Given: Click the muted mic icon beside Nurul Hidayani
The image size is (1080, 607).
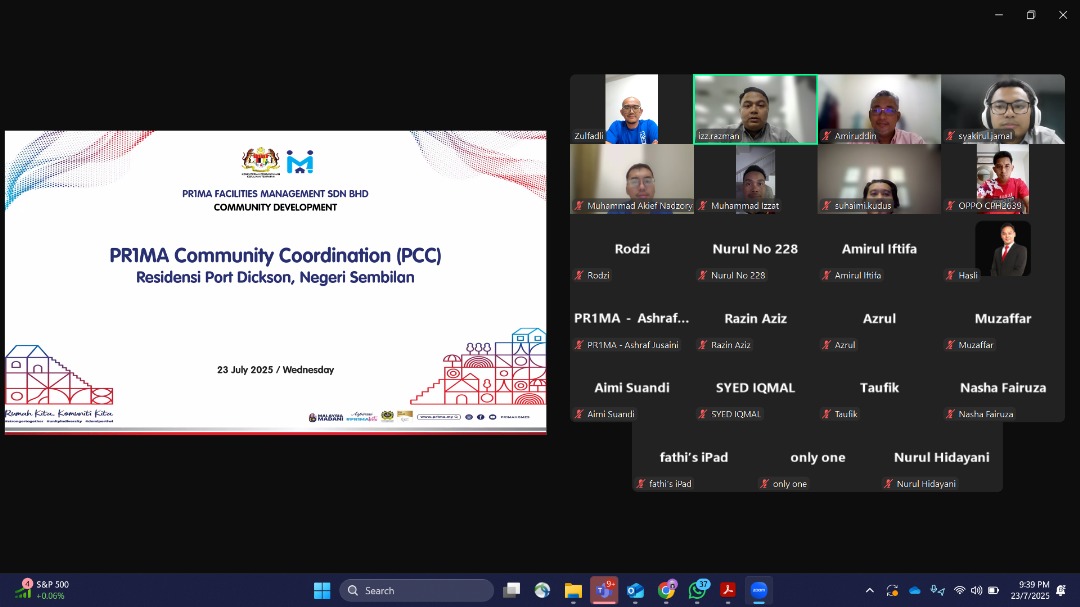Looking at the screenshot, I should tap(889, 484).
